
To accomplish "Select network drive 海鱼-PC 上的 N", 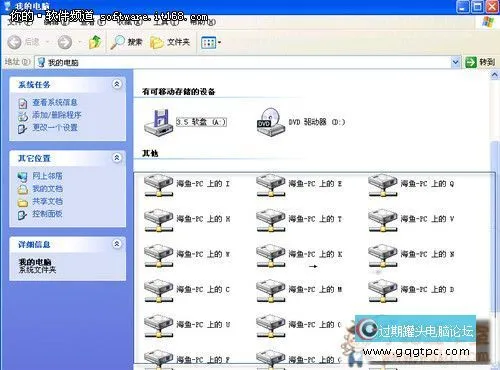I will coord(411,255).
